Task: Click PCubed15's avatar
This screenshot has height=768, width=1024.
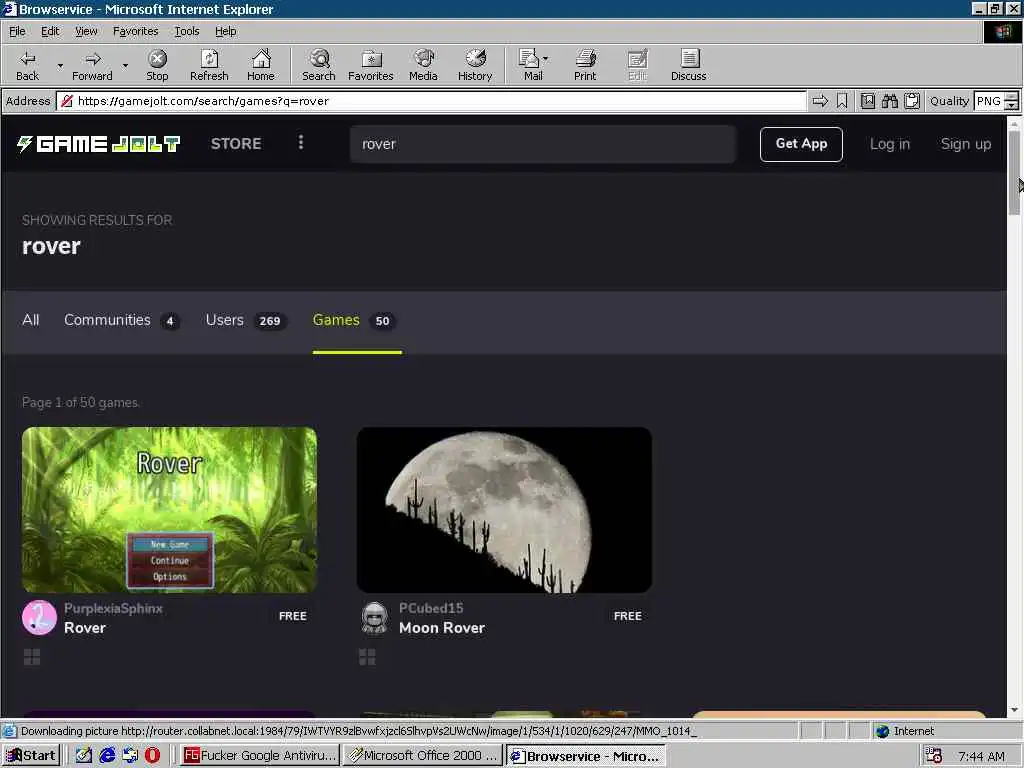Action: pyautogui.click(x=374, y=618)
